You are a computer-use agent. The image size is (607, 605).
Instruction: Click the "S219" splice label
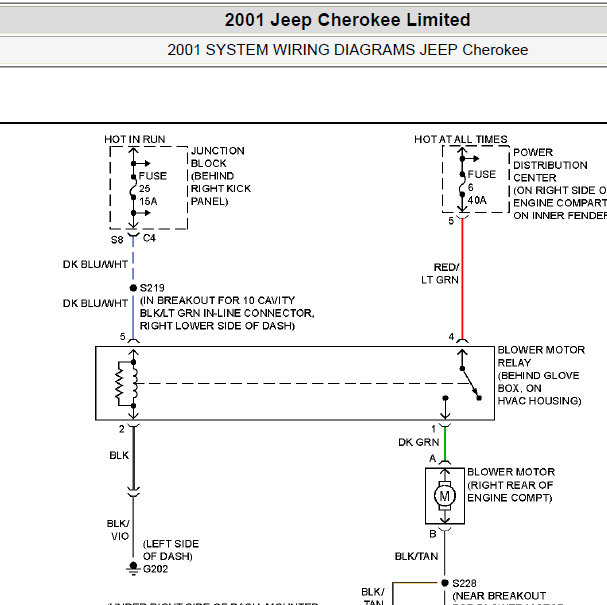point(152,288)
